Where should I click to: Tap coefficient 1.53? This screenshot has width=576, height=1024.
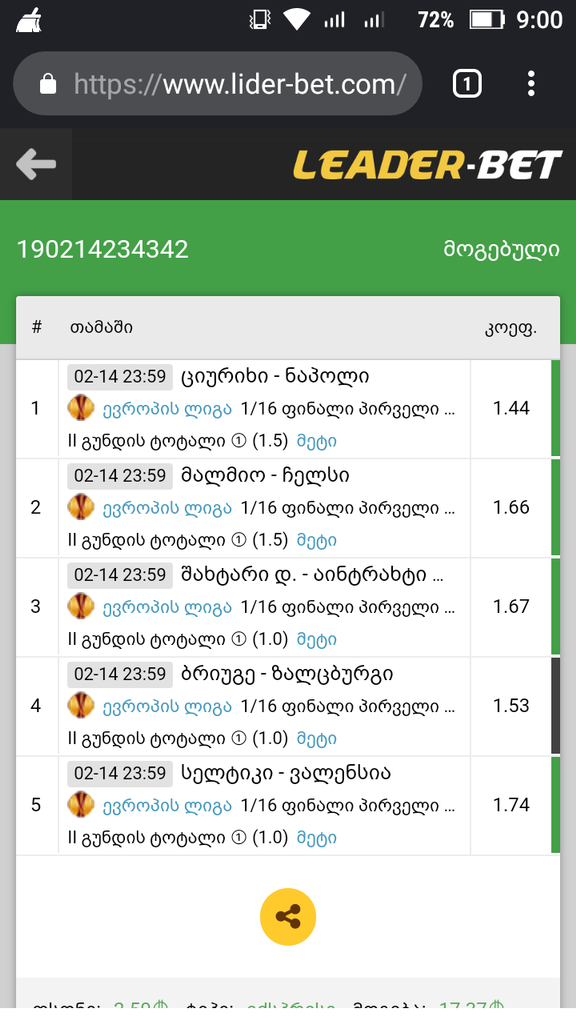click(511, 706)
